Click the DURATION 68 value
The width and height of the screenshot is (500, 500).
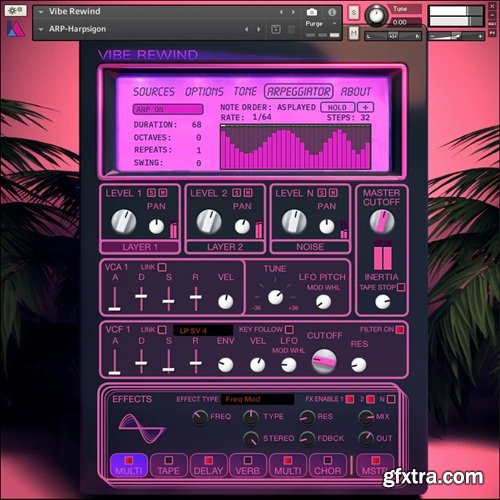tap(196, 125)
